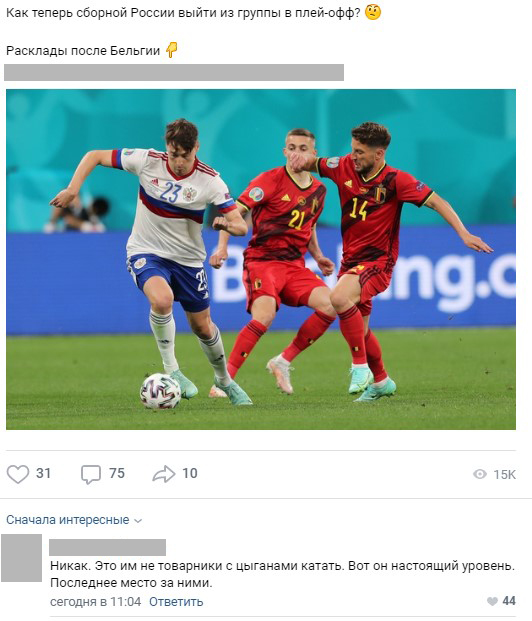The height and width of the screenshot is (621, 532).
Task: Open commenter's gray avatar
Action: (x=21, y=558)
